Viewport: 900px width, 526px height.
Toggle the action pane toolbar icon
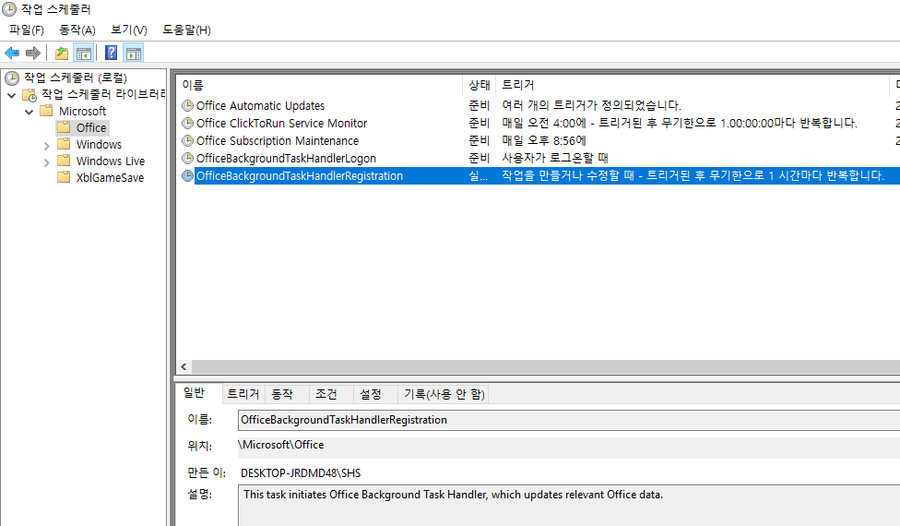[x=133, y=53]
